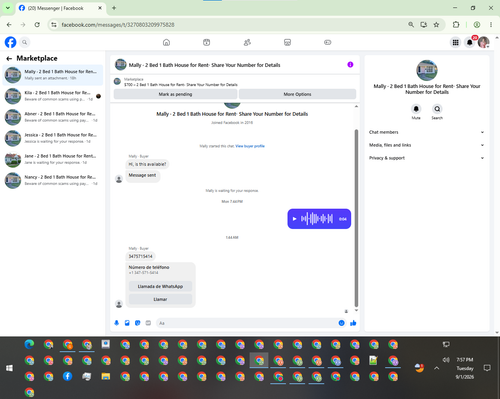Screen dimensions: 500x399
Task: Expand Privacy & support section
Action: click(426, 158)
